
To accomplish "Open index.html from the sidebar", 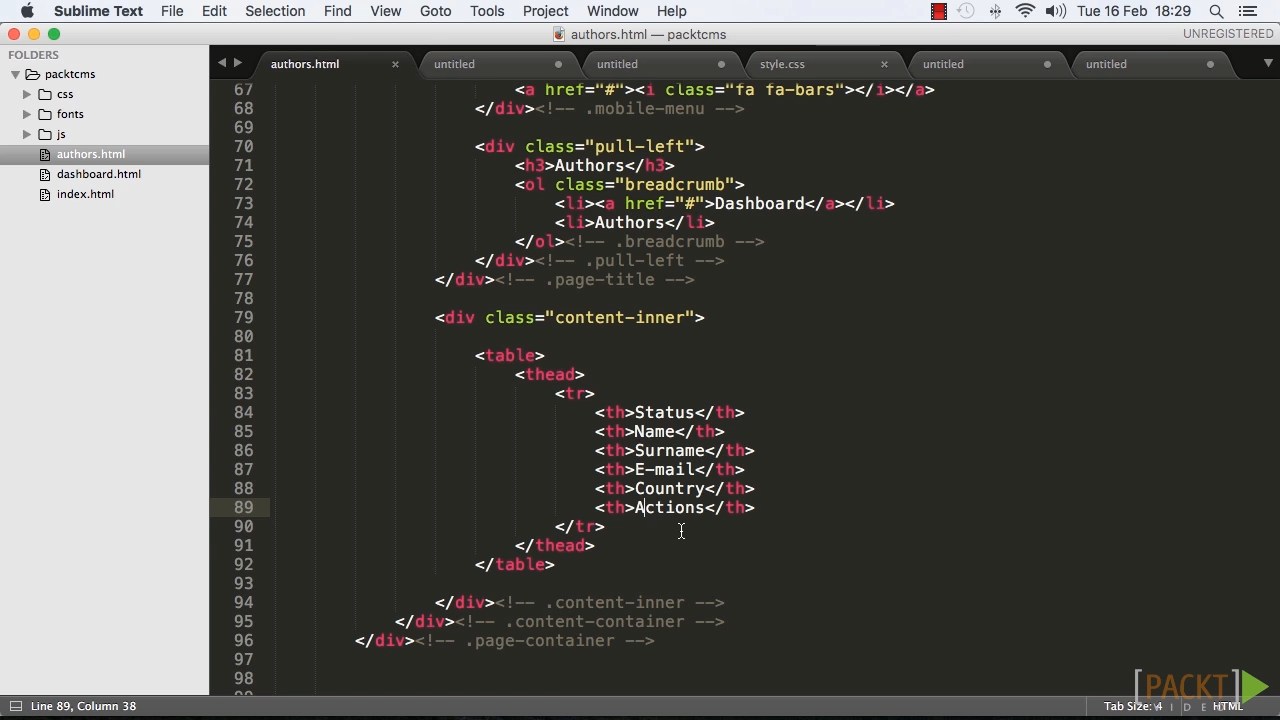I will tap(85, 194).
